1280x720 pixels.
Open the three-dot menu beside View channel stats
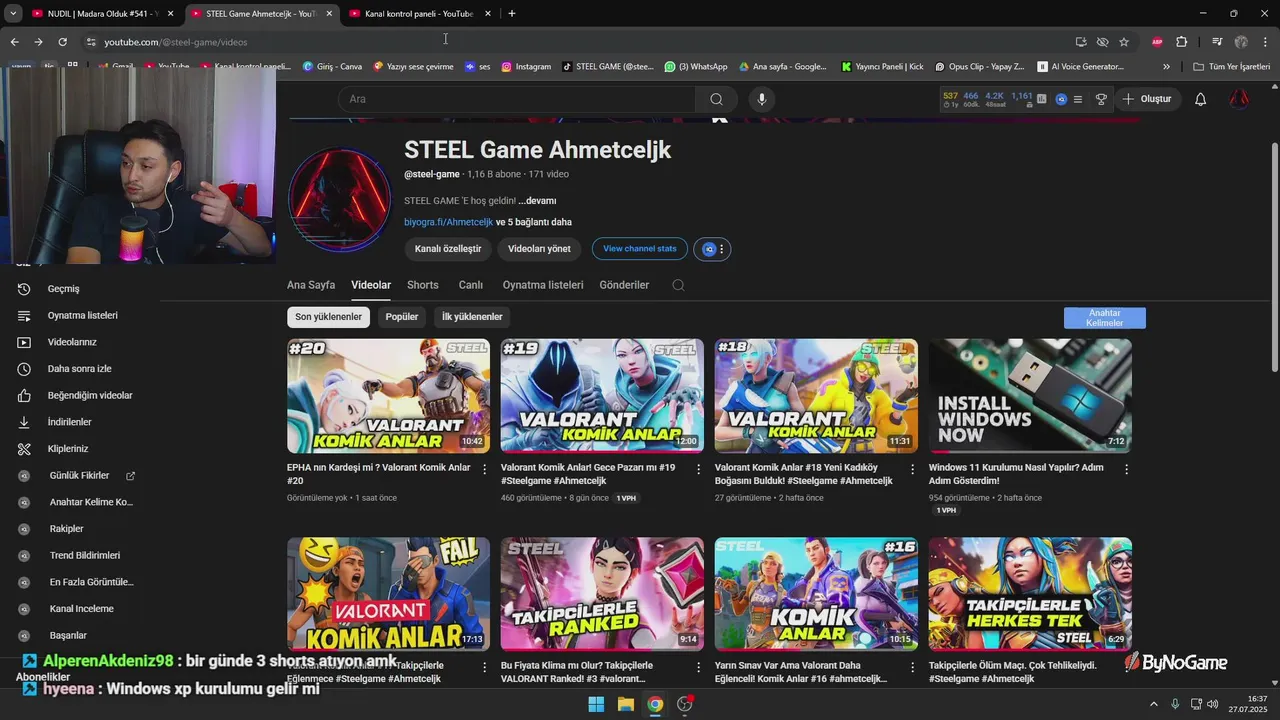click(x=721, y=249)
